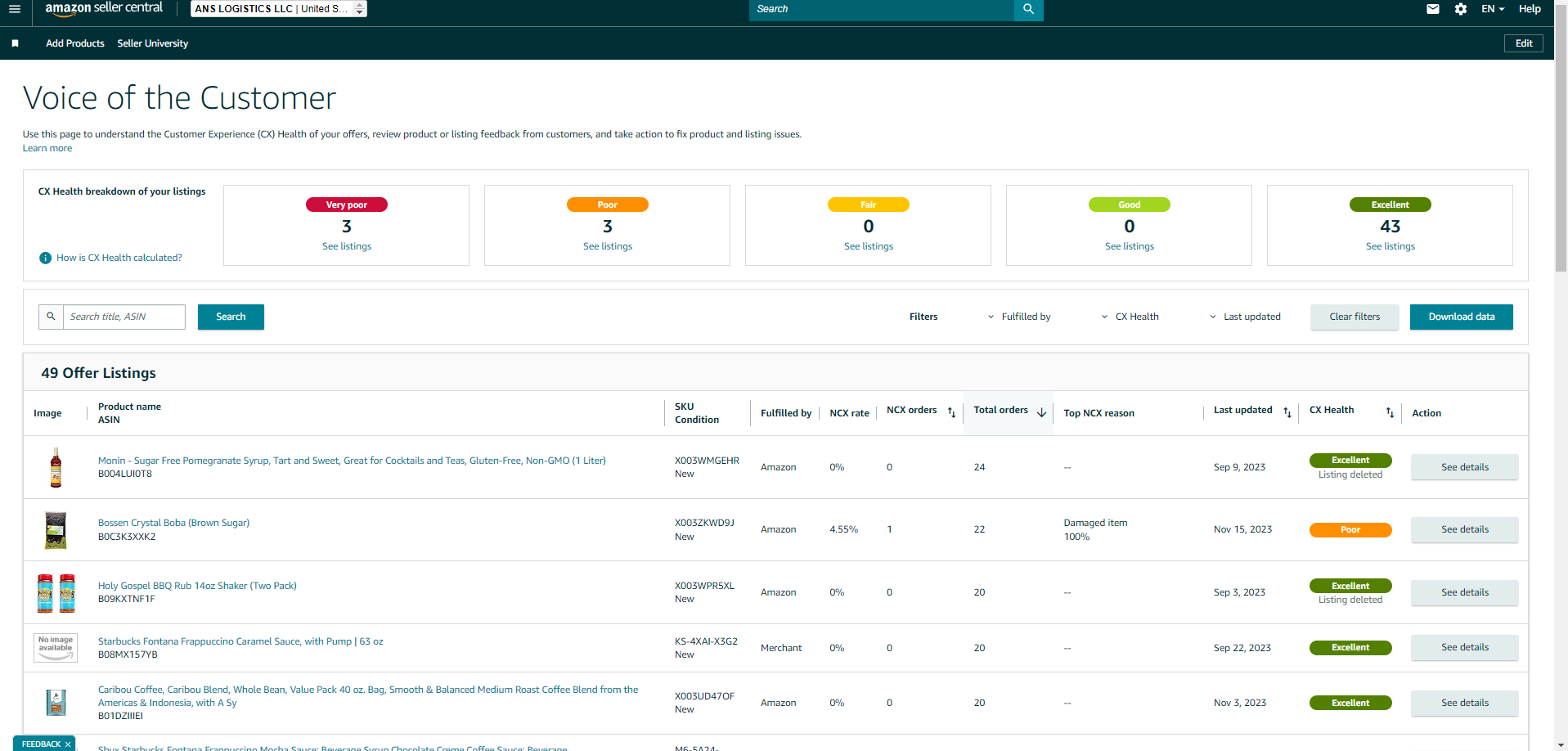See listings under Poor
The image size is (1568, 751).
click(608, 246)
